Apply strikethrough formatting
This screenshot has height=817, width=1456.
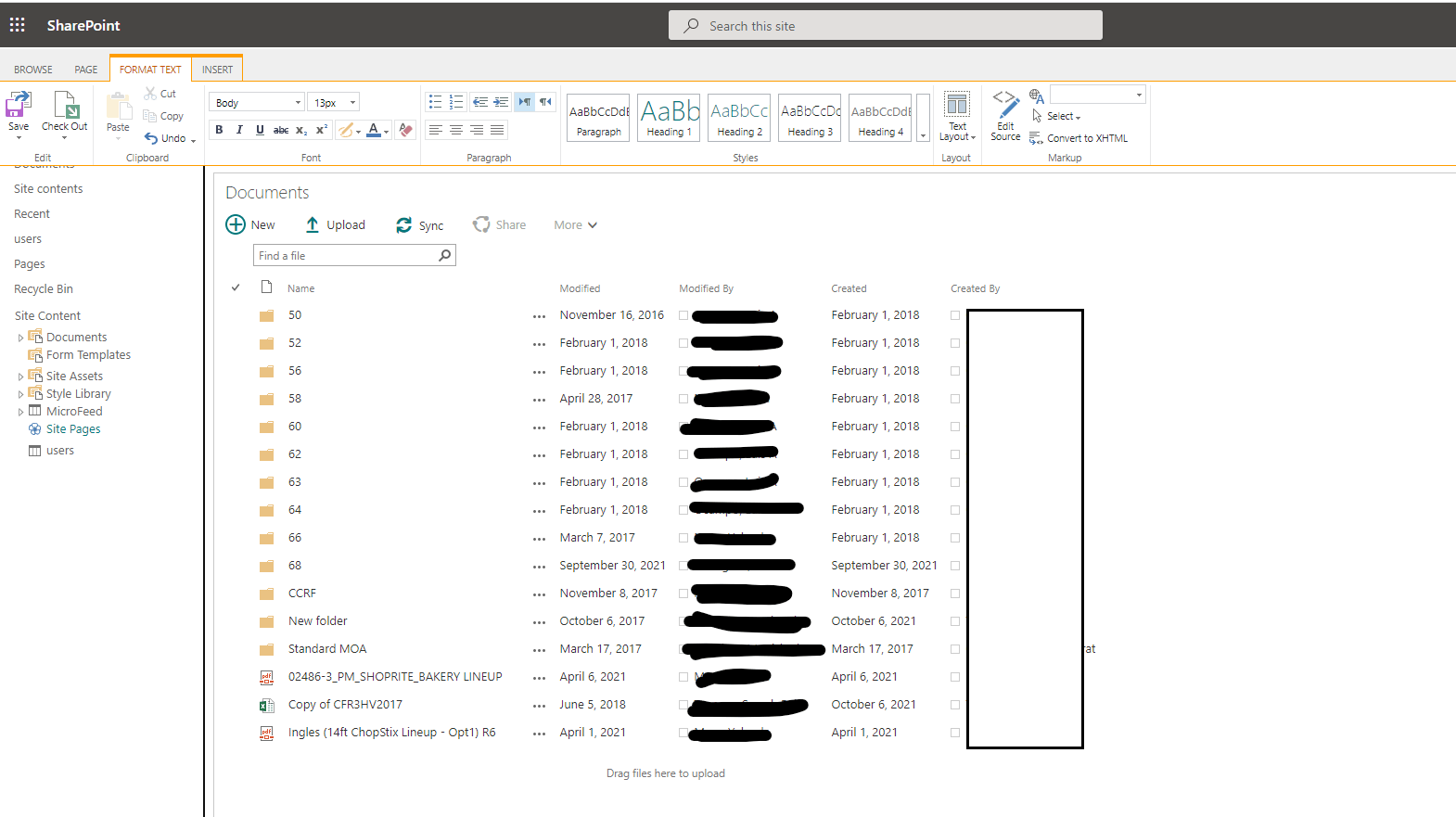pos(280,130)
